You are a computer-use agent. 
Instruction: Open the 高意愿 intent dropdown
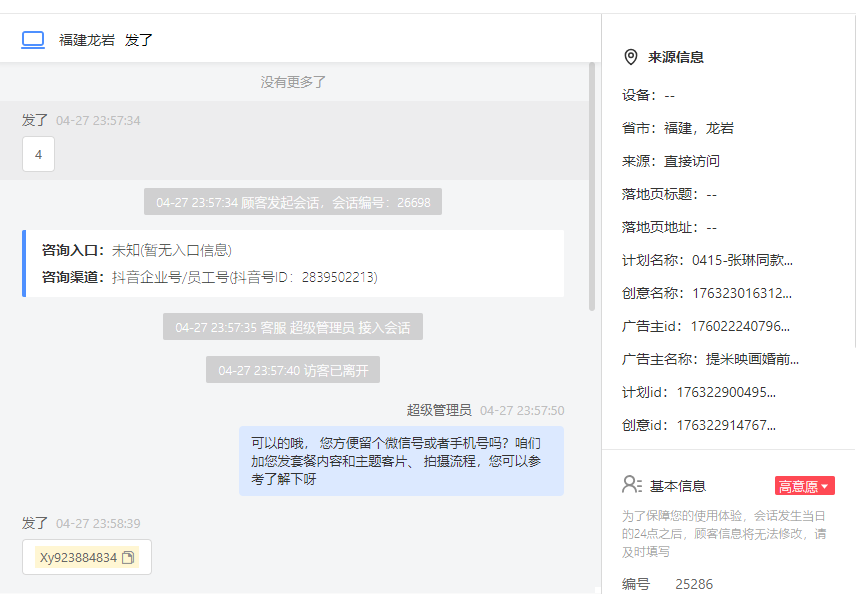804,486
